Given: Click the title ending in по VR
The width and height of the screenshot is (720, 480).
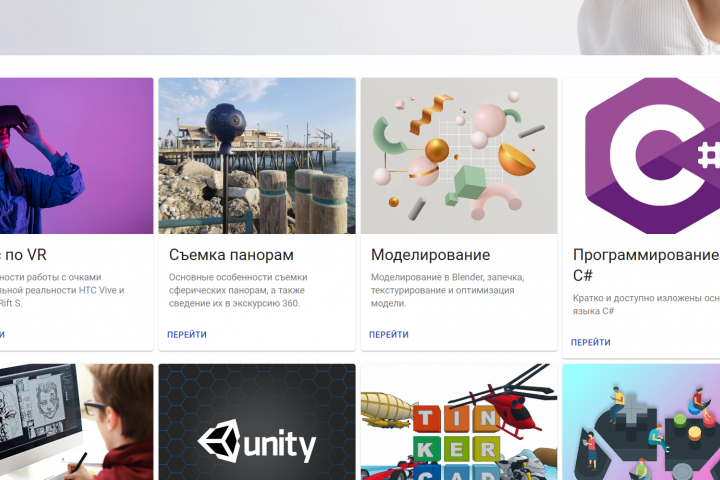Looking at the screenshot, I should [23, 255].
